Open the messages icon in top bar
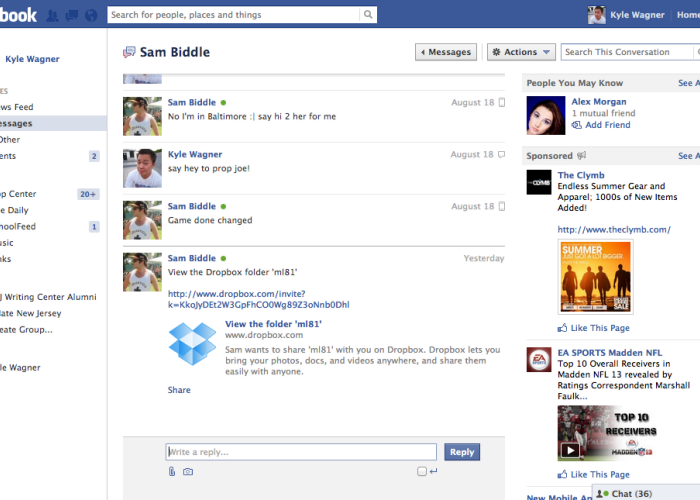Viewport: 700px width, 500px height. point(71,16)
